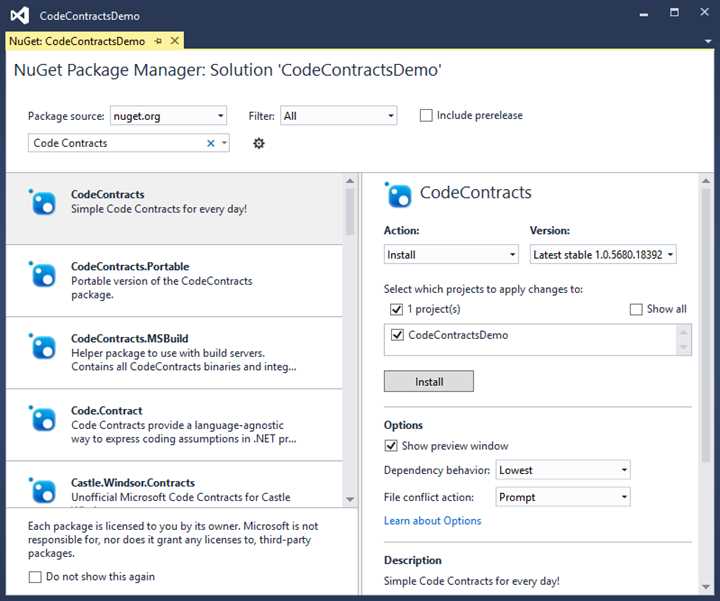This screenshot has height=601, width=720.
Task: Click the Options heading
Action: pos(403,425)
